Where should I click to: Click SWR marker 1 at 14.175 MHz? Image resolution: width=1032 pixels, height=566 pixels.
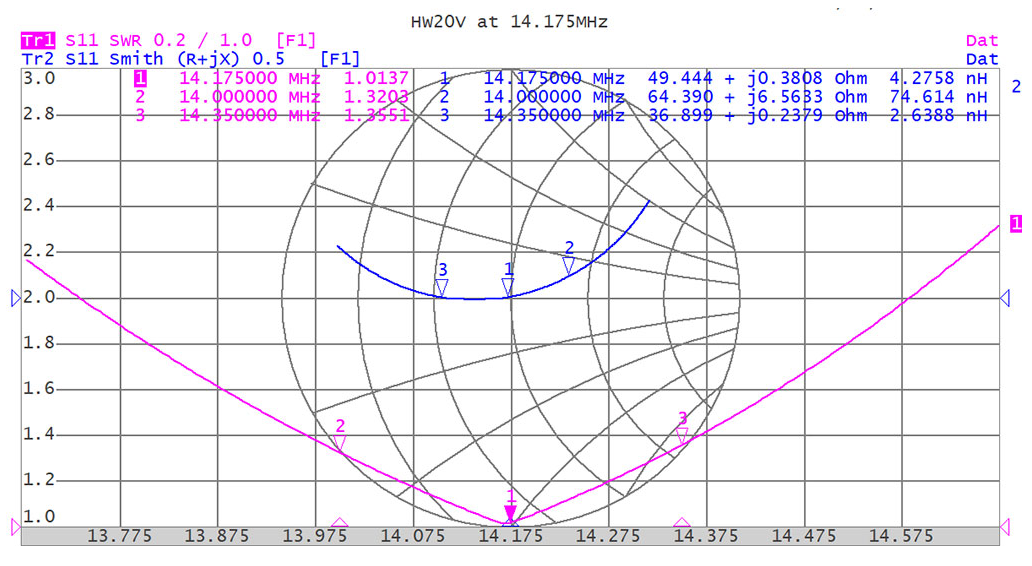click(x=510, y=513)
